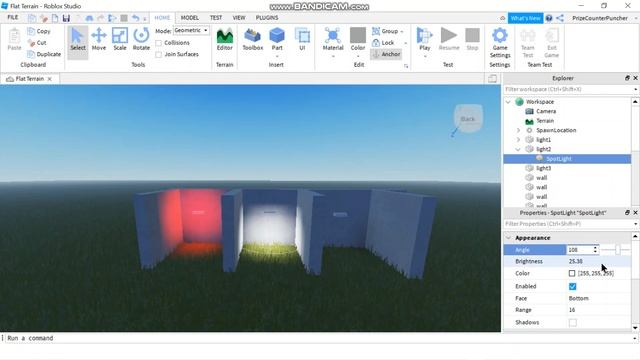Image resolution: width=640 pixels, height=360 pixels.
Task: Click the Filter workspace search field
Action: (x=568, y=89)
